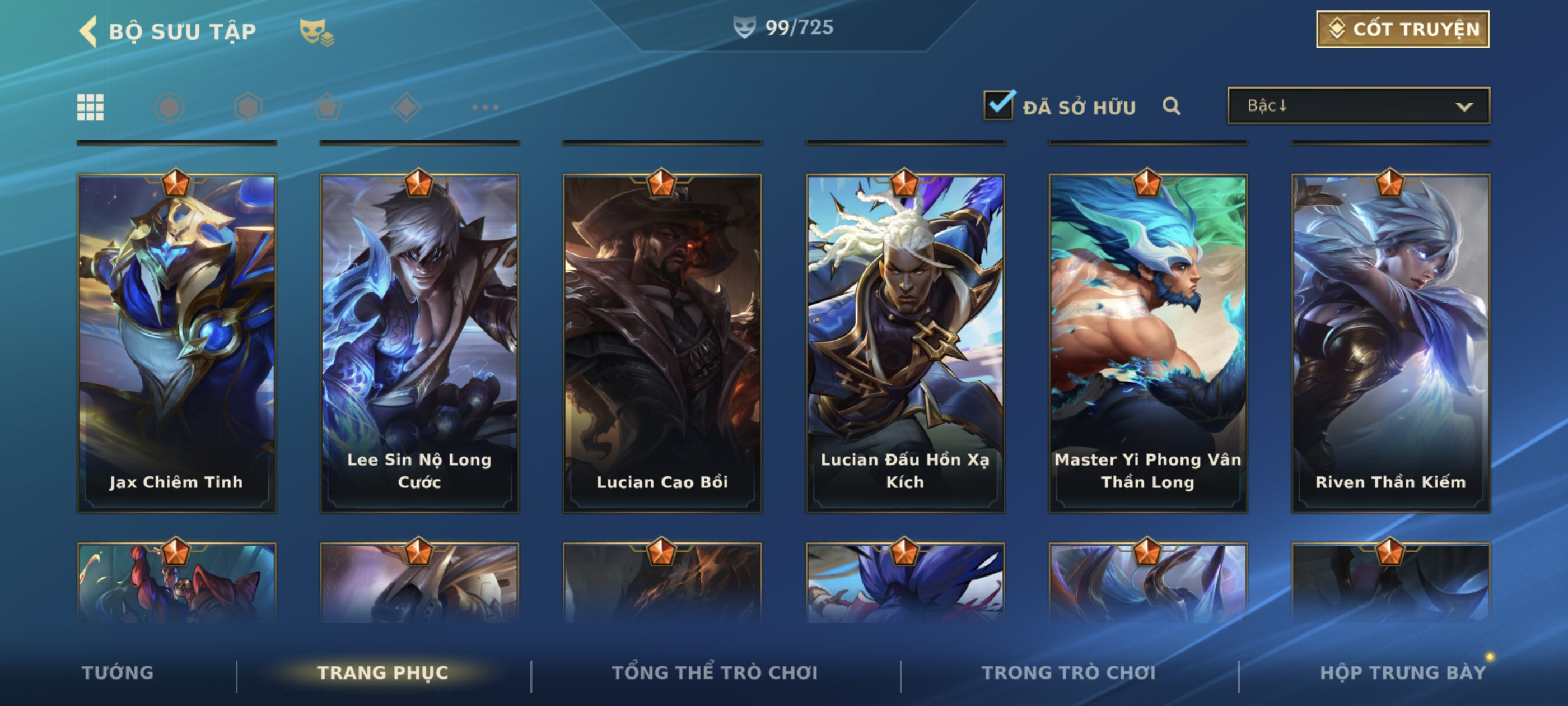Open the three-dots more filters icon
Screen dimensions: 1568x706
[485, 107]
